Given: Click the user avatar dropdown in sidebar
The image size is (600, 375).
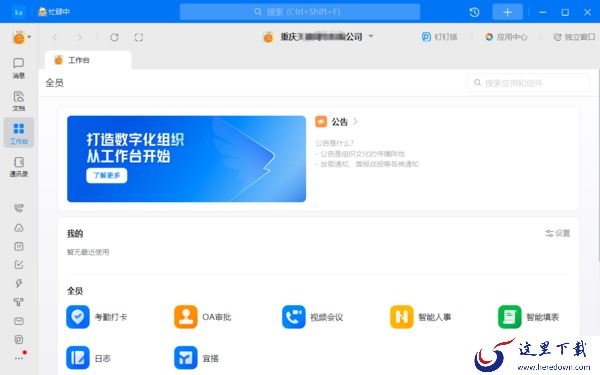Looking at the screenshot, I should click(x=21, y=37).
